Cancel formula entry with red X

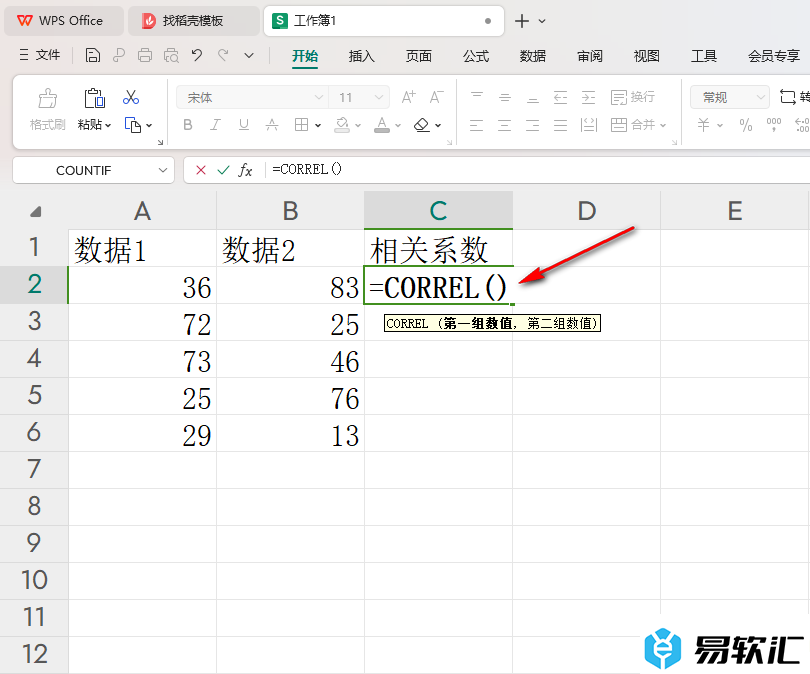click(x=201, y=170)
